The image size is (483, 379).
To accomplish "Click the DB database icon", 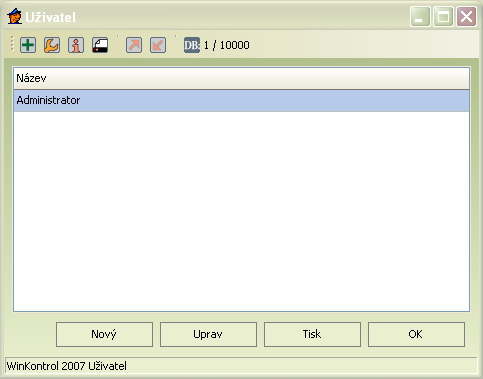I will (x=192, y=45).
